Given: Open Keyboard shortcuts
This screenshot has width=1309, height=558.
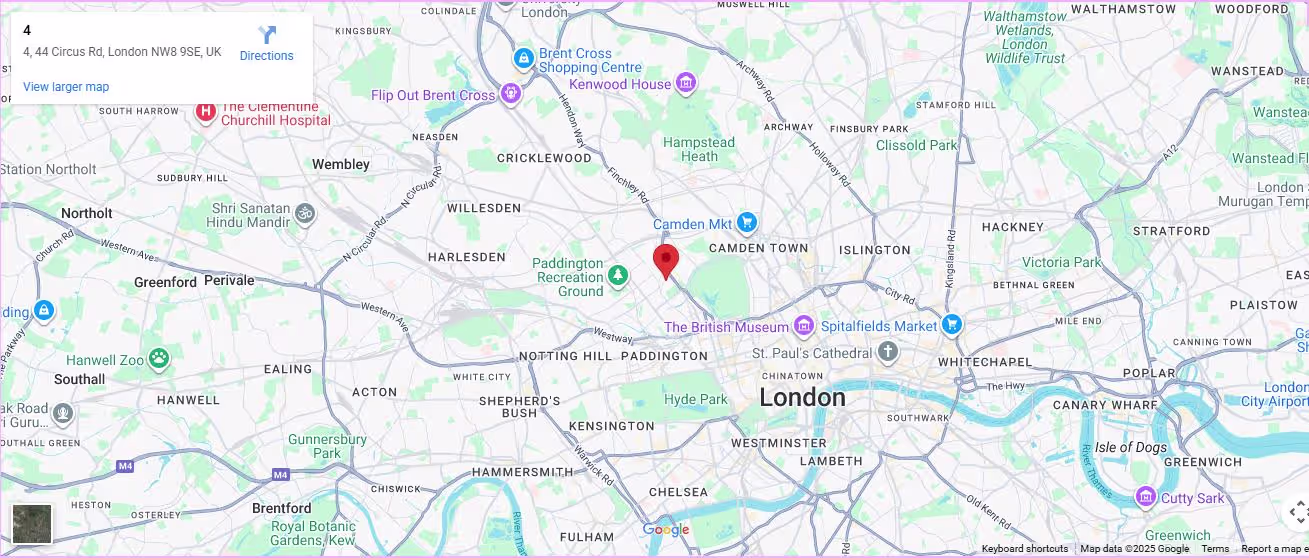Looking at the screenshot, I should pos(1025,549).
